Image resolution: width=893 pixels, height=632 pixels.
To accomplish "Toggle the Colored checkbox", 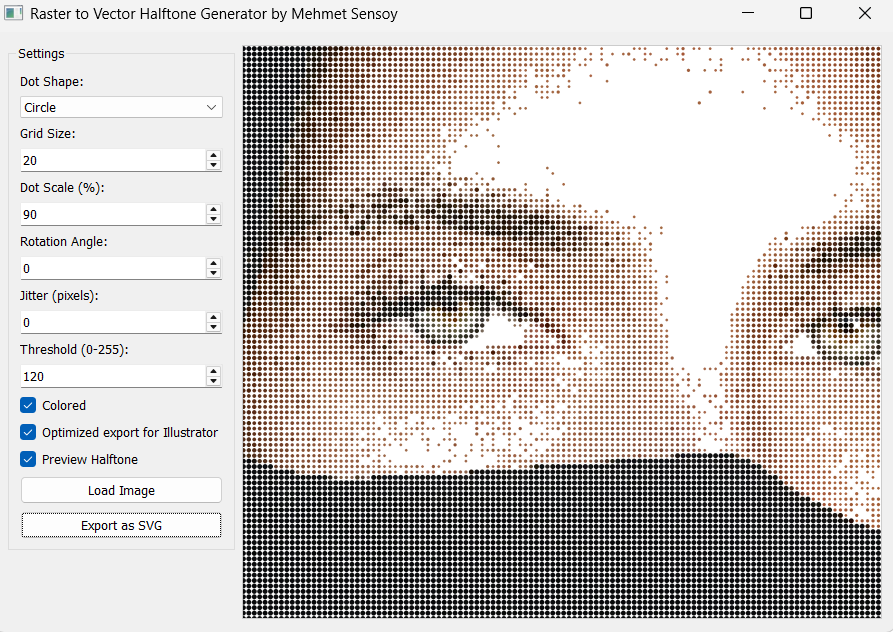I will pyautogui.click(x=28, y=405).
